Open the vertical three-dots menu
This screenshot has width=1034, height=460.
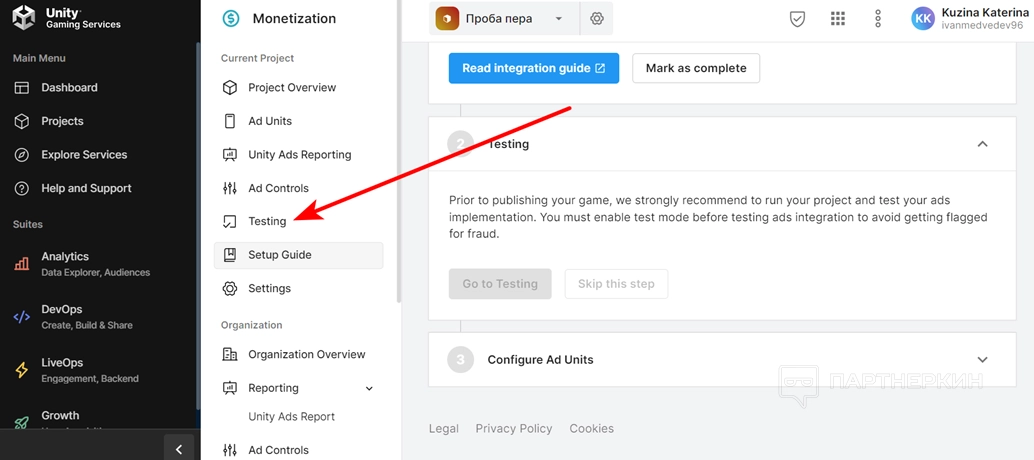click(x=878, y=19)
